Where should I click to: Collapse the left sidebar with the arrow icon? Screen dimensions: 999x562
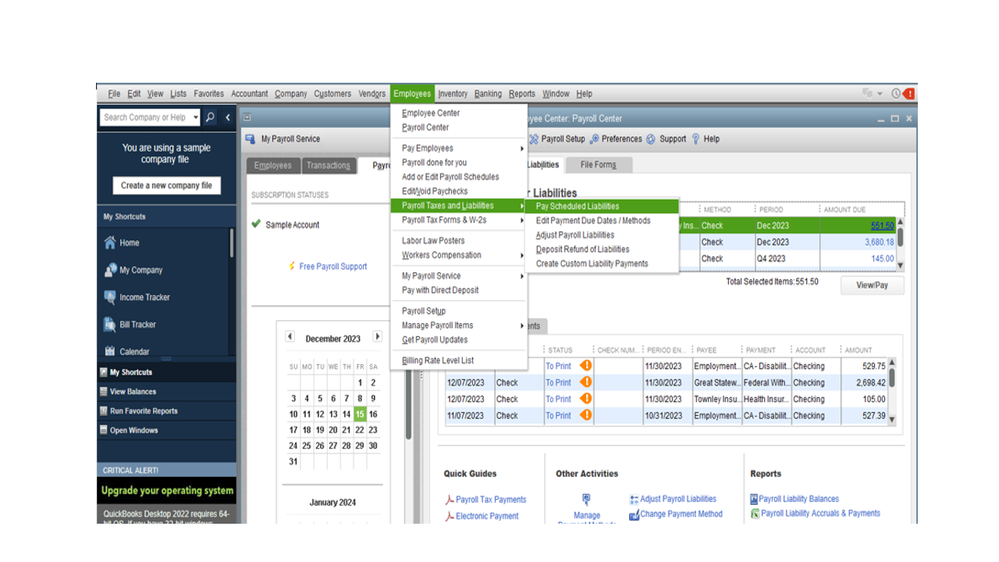pyautogui.click(x=227, y=117)
